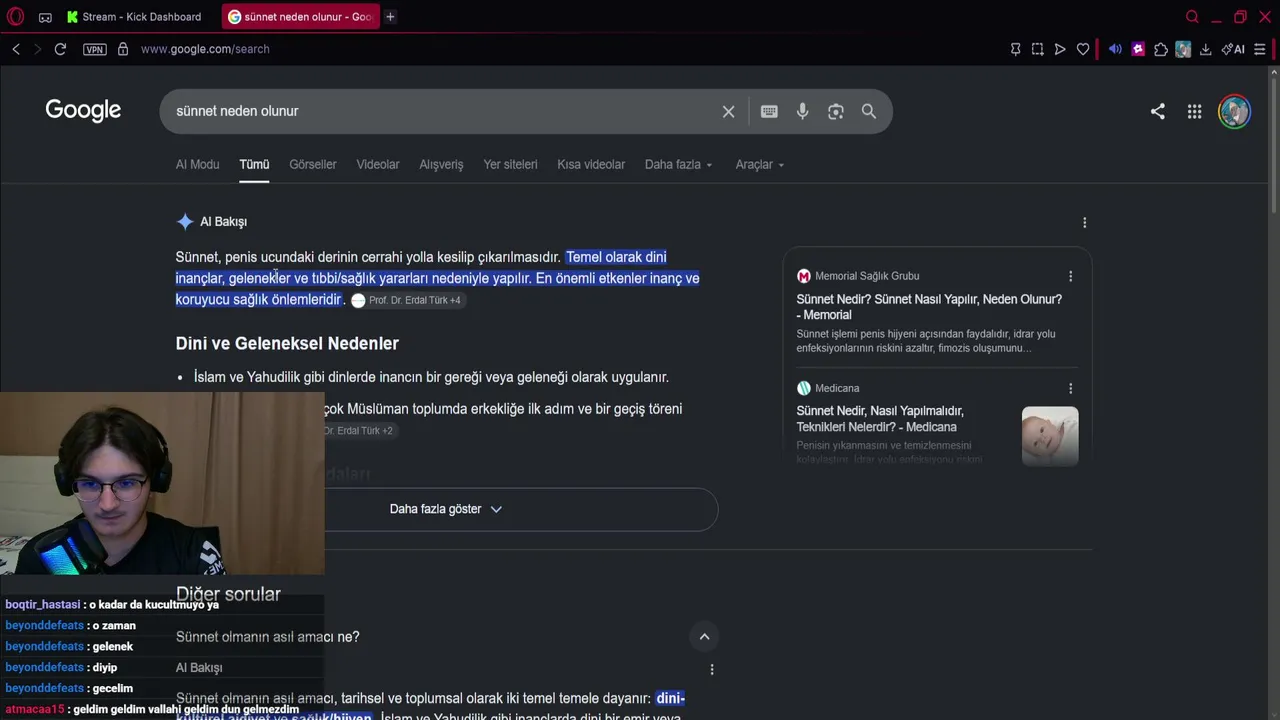The image size is (1280, 720).
Task: Open the Dr. Erdal Türk +2 sources chip
Action: [x=358, y=430]
